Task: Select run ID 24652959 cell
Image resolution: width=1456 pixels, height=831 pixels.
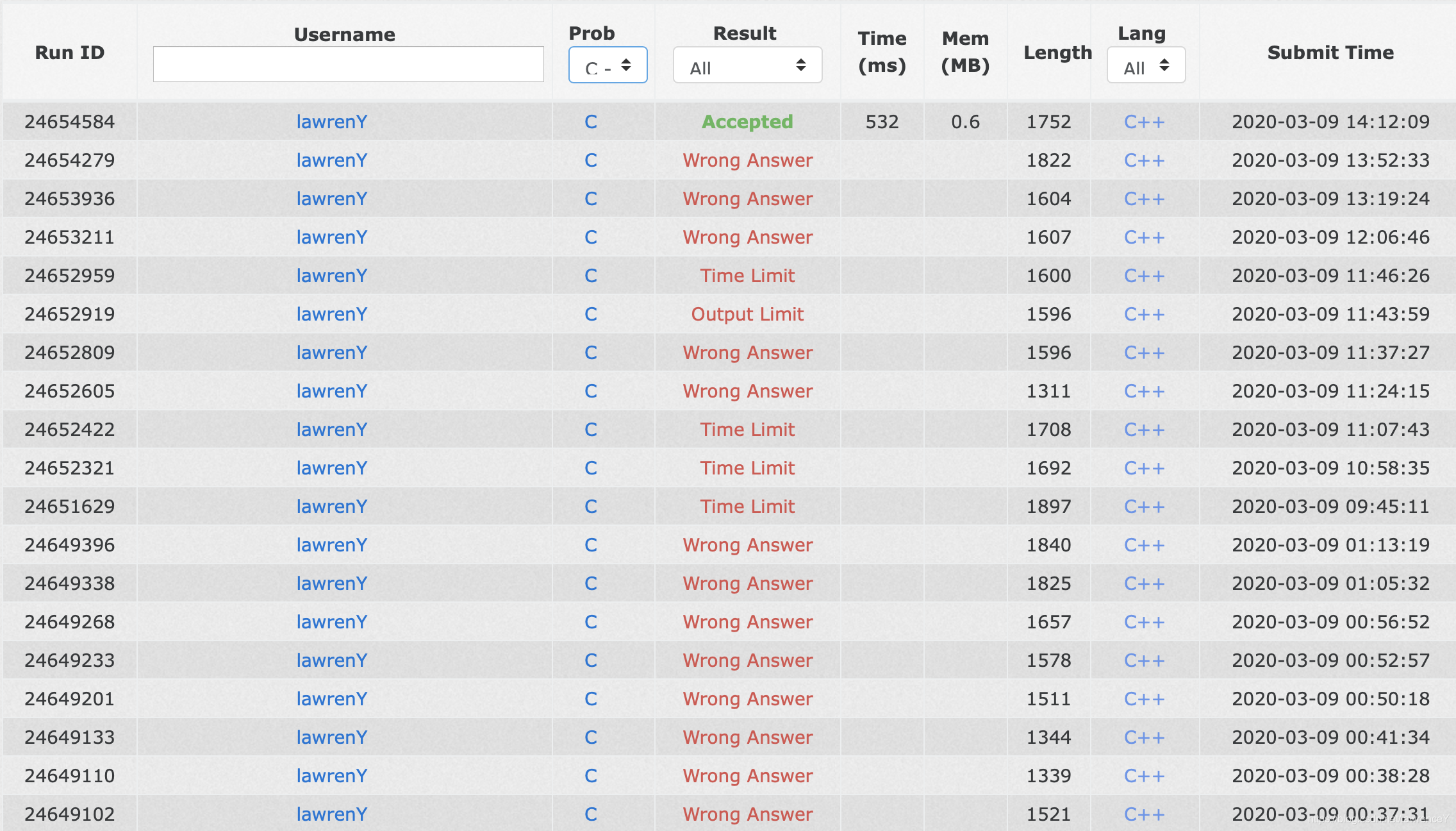Action: pos(70,276)
